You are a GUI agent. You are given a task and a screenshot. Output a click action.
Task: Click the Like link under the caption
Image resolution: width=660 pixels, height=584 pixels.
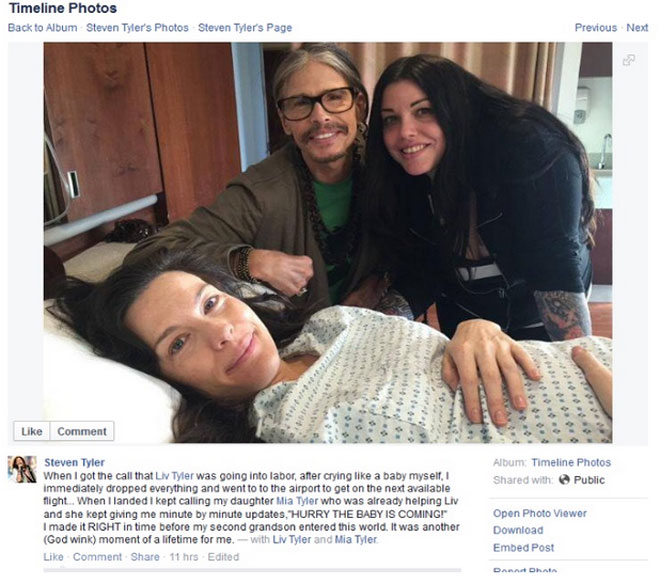53,557
